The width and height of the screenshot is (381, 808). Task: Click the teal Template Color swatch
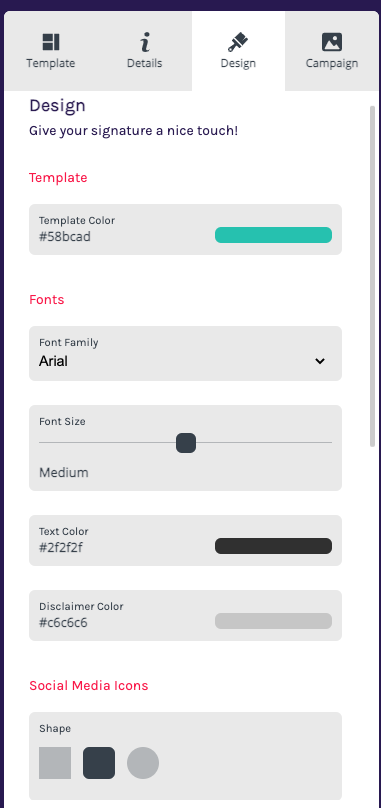273,235
